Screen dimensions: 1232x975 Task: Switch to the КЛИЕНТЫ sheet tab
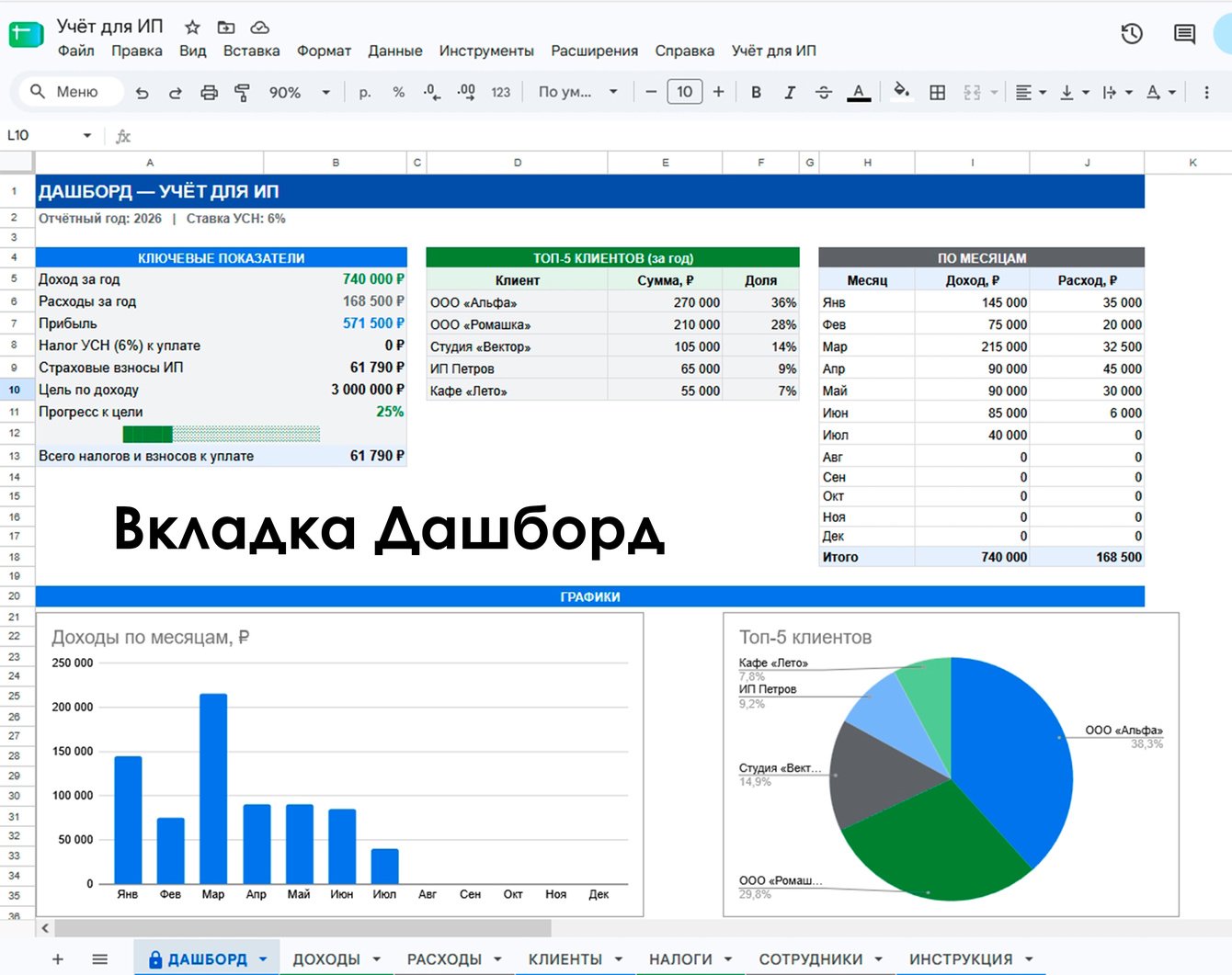[x=565, y=959]
